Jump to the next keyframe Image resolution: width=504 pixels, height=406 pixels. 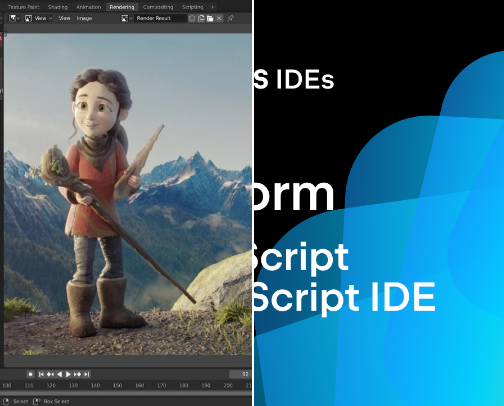click(x=77, y=374)
